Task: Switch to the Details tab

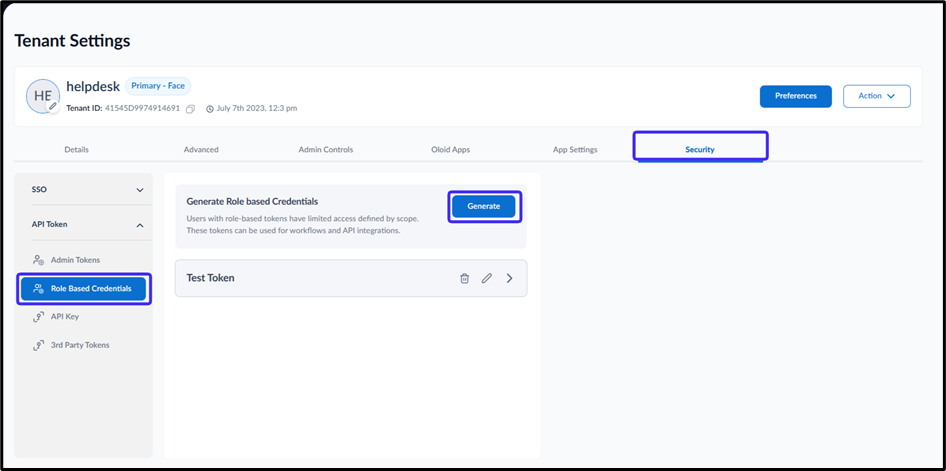Action: pyautogui.click(x=77, y=150)
